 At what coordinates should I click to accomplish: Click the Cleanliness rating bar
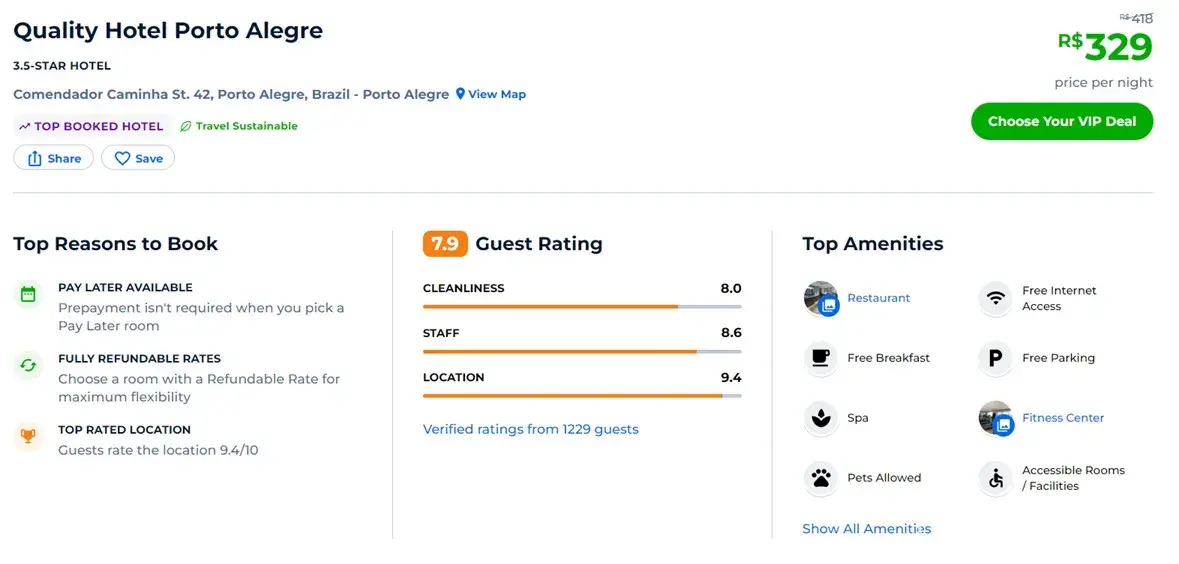point(582,306)
